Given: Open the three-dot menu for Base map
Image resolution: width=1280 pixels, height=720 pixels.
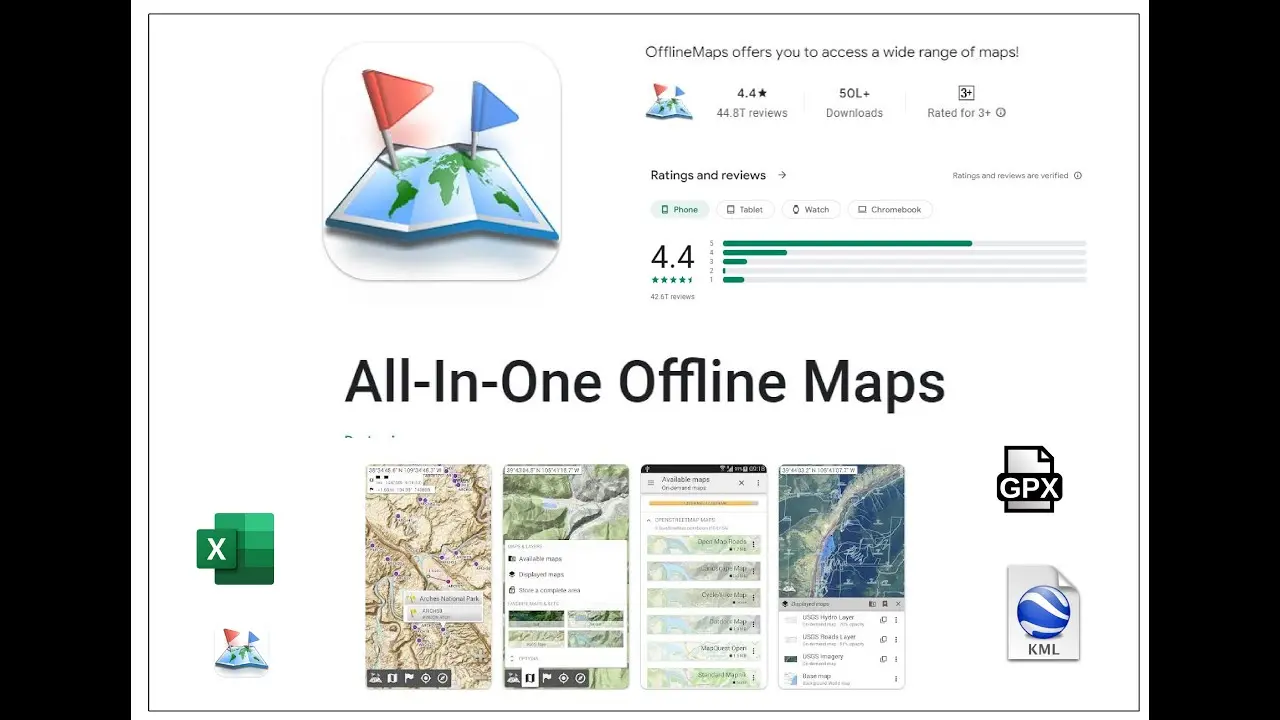Looking at the screenshot, I should pos(895,678).
